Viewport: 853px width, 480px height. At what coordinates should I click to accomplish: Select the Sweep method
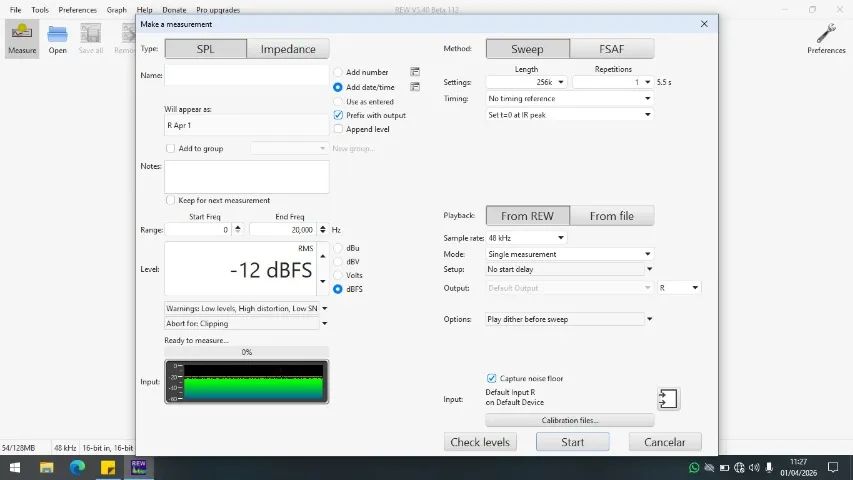527,49
